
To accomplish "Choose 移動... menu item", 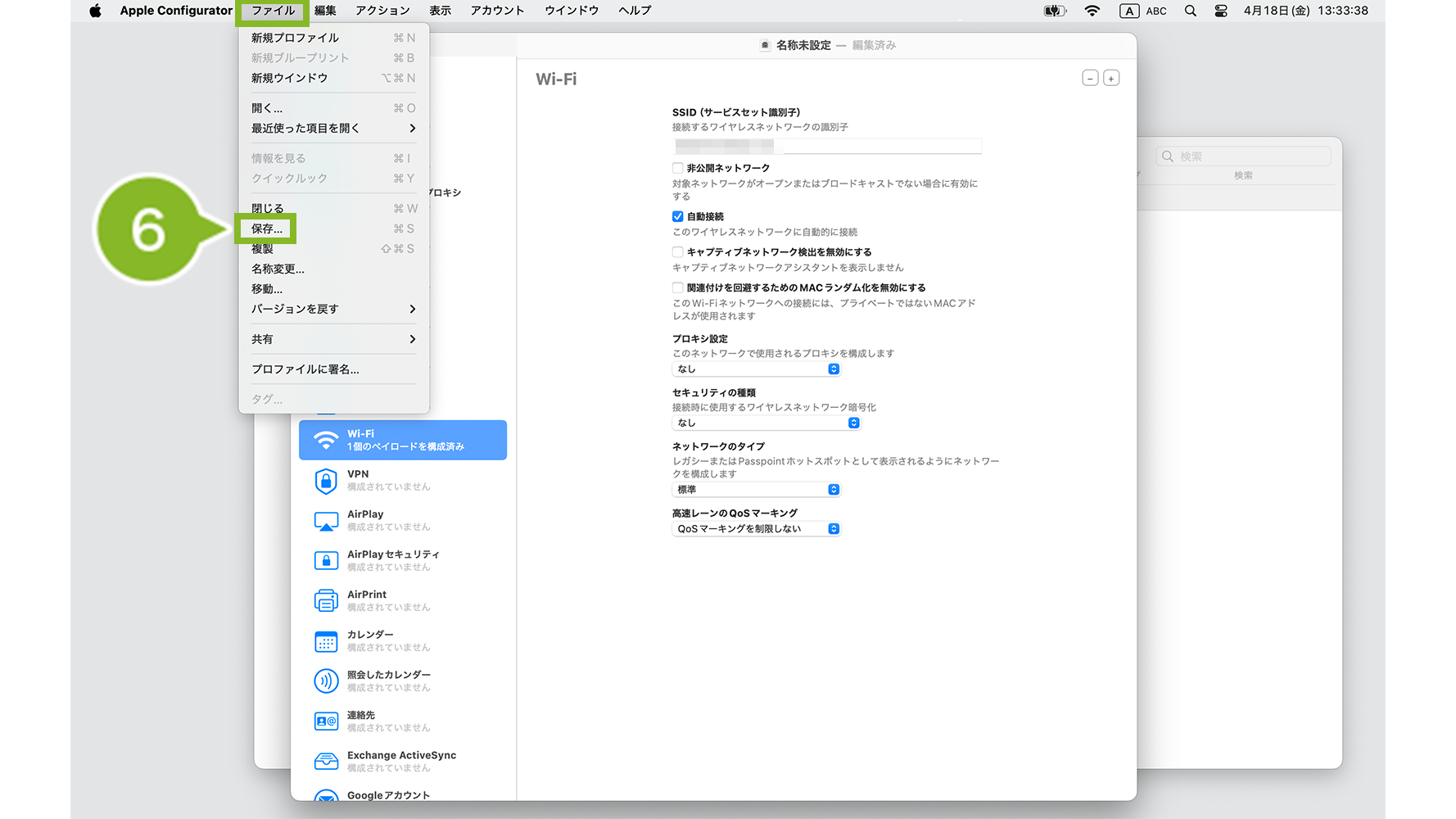I will [x=333, y=288].
